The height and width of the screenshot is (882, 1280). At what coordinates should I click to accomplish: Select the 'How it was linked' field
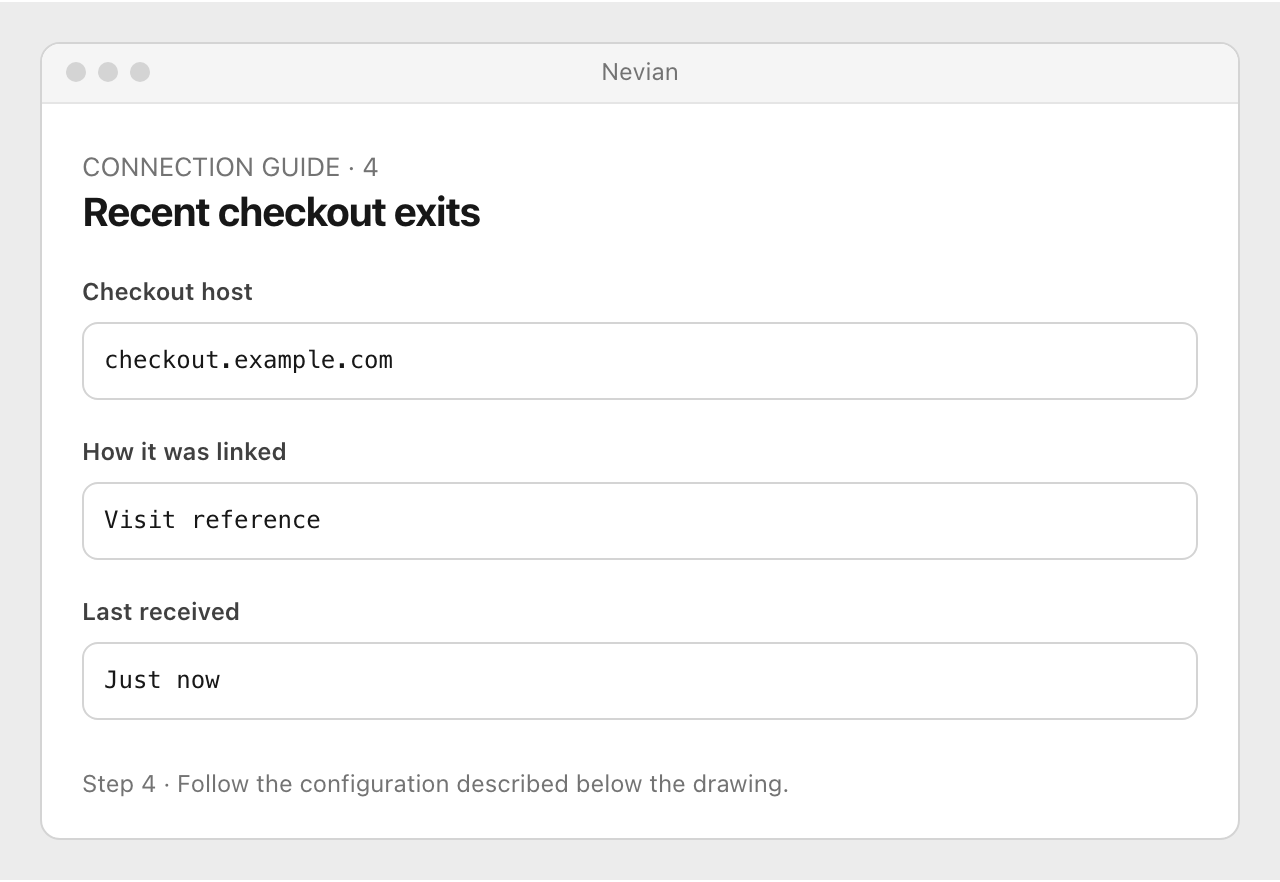pyautogui.click(x=640, y=521)
